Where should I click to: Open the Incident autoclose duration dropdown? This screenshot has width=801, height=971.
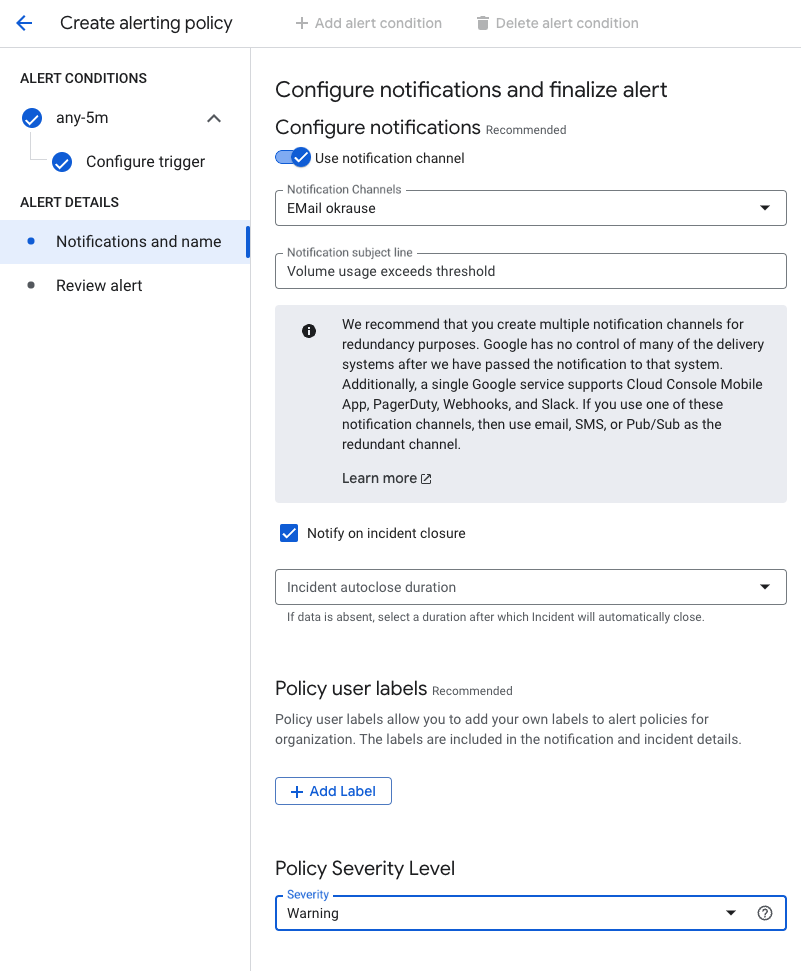pos(766,587)
